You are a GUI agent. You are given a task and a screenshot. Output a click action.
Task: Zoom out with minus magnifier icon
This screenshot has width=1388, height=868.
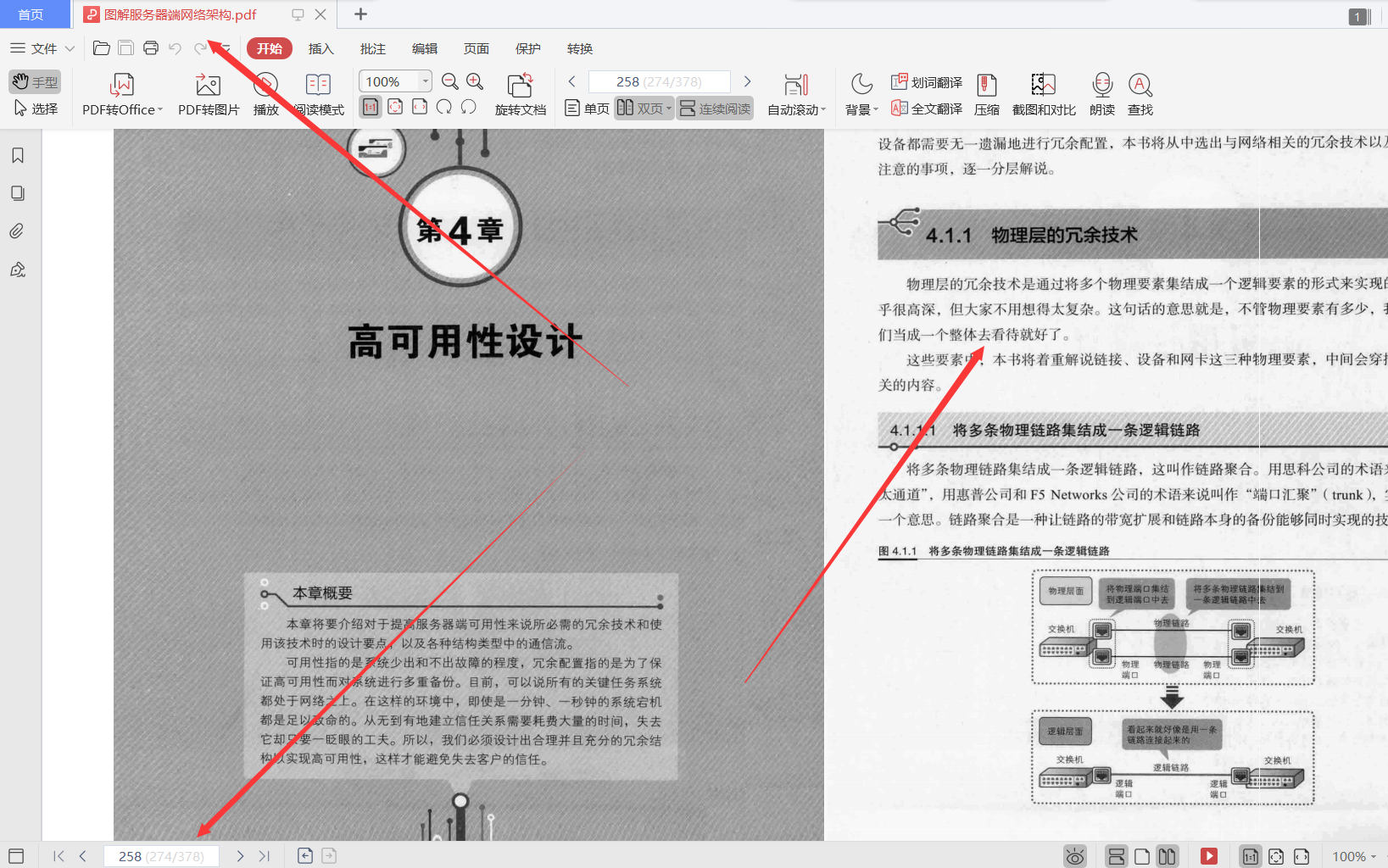[x=450, y=81]
